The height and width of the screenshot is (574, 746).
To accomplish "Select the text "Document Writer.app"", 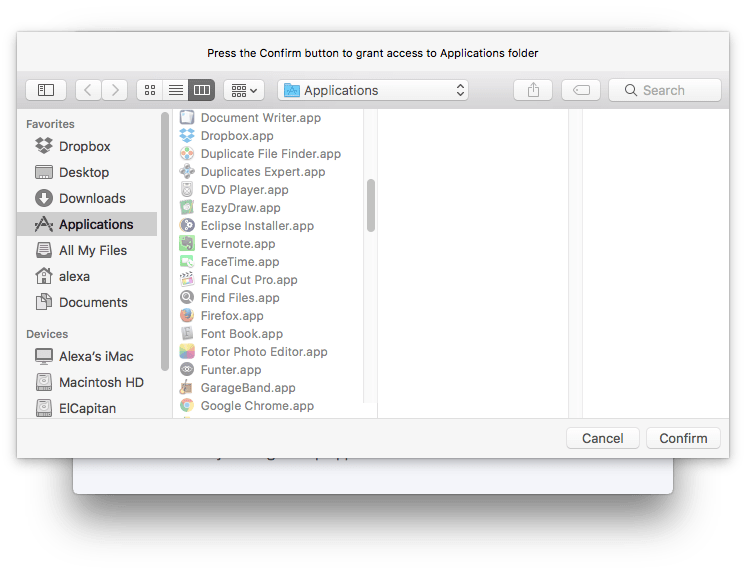I will 261,118.
